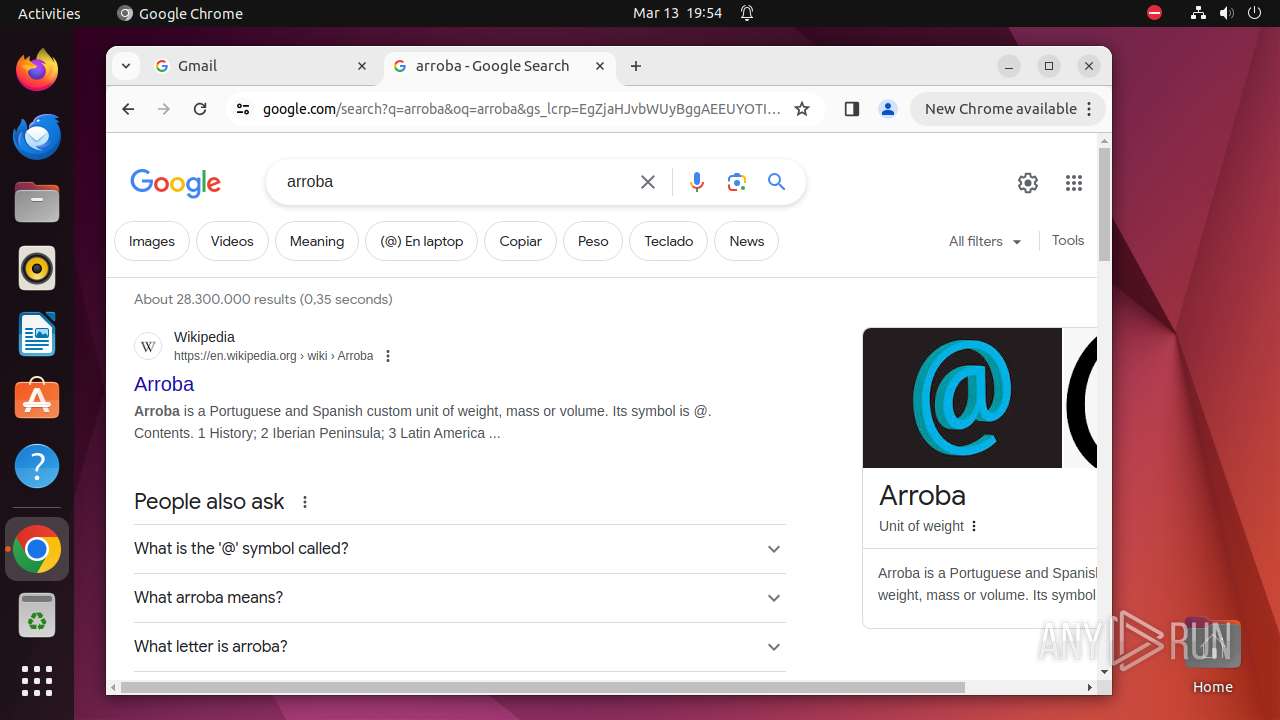Launch Firefox from the dock
The image size is (1280, 720).
point(37,70)
